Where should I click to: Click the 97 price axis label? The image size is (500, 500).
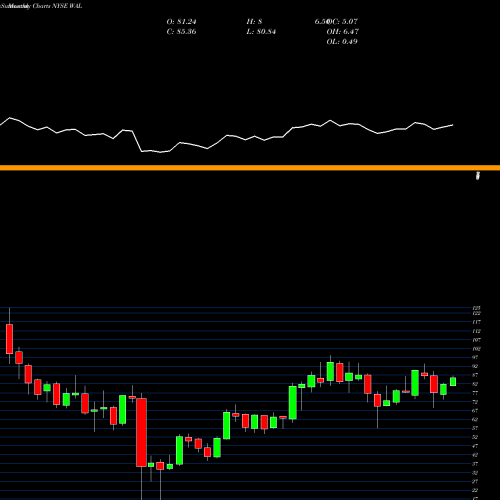pyautogui.click(x=475, y=357)
